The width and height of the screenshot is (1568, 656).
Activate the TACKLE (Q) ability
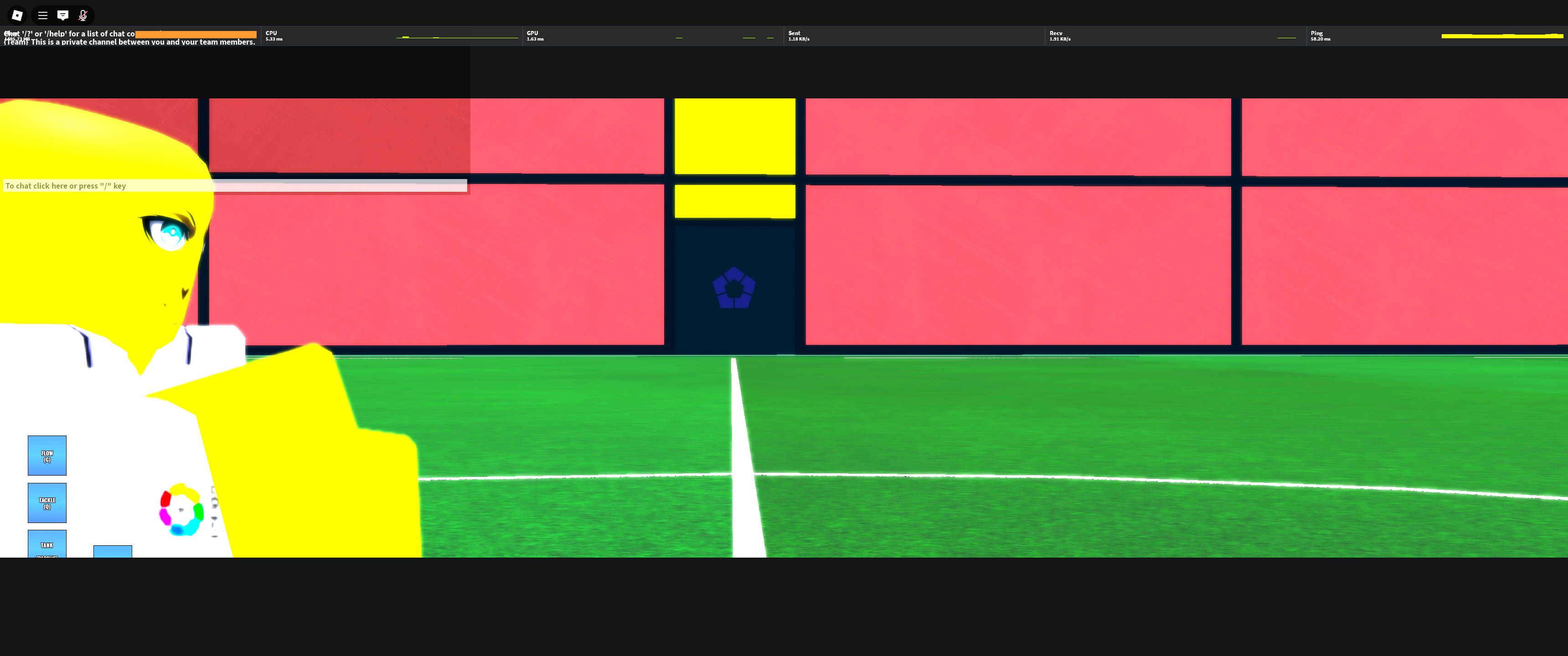coord(47,502)
